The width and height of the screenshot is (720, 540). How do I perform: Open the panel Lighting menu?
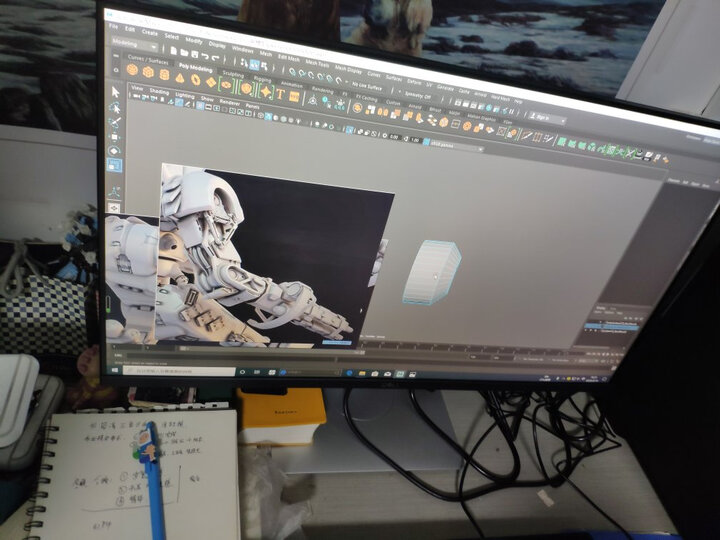185,95
